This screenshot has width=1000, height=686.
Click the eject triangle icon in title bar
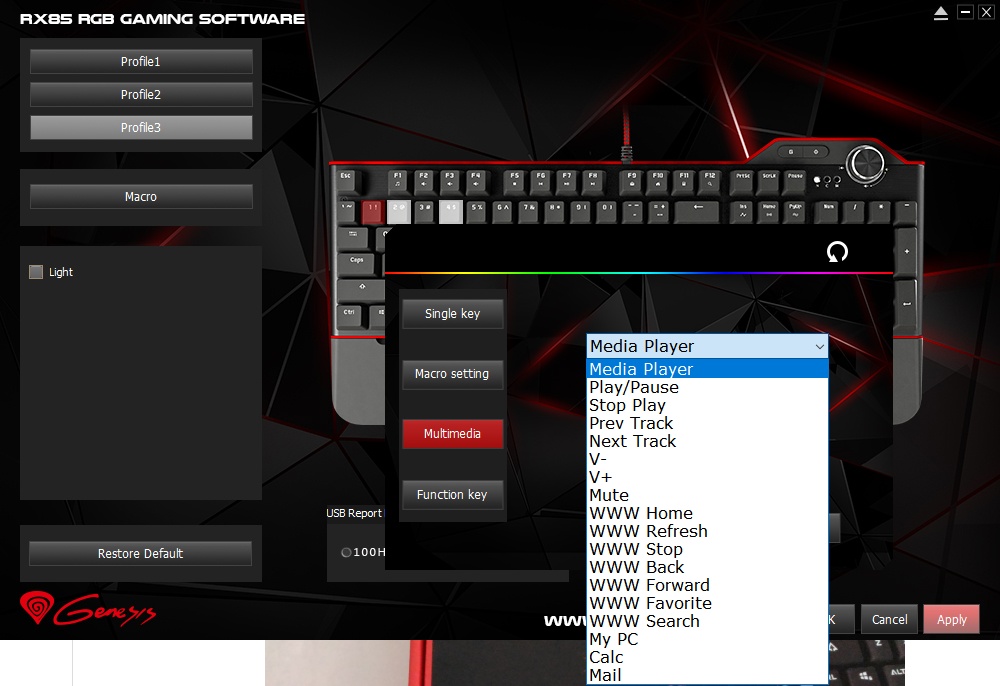click(941, 13)
